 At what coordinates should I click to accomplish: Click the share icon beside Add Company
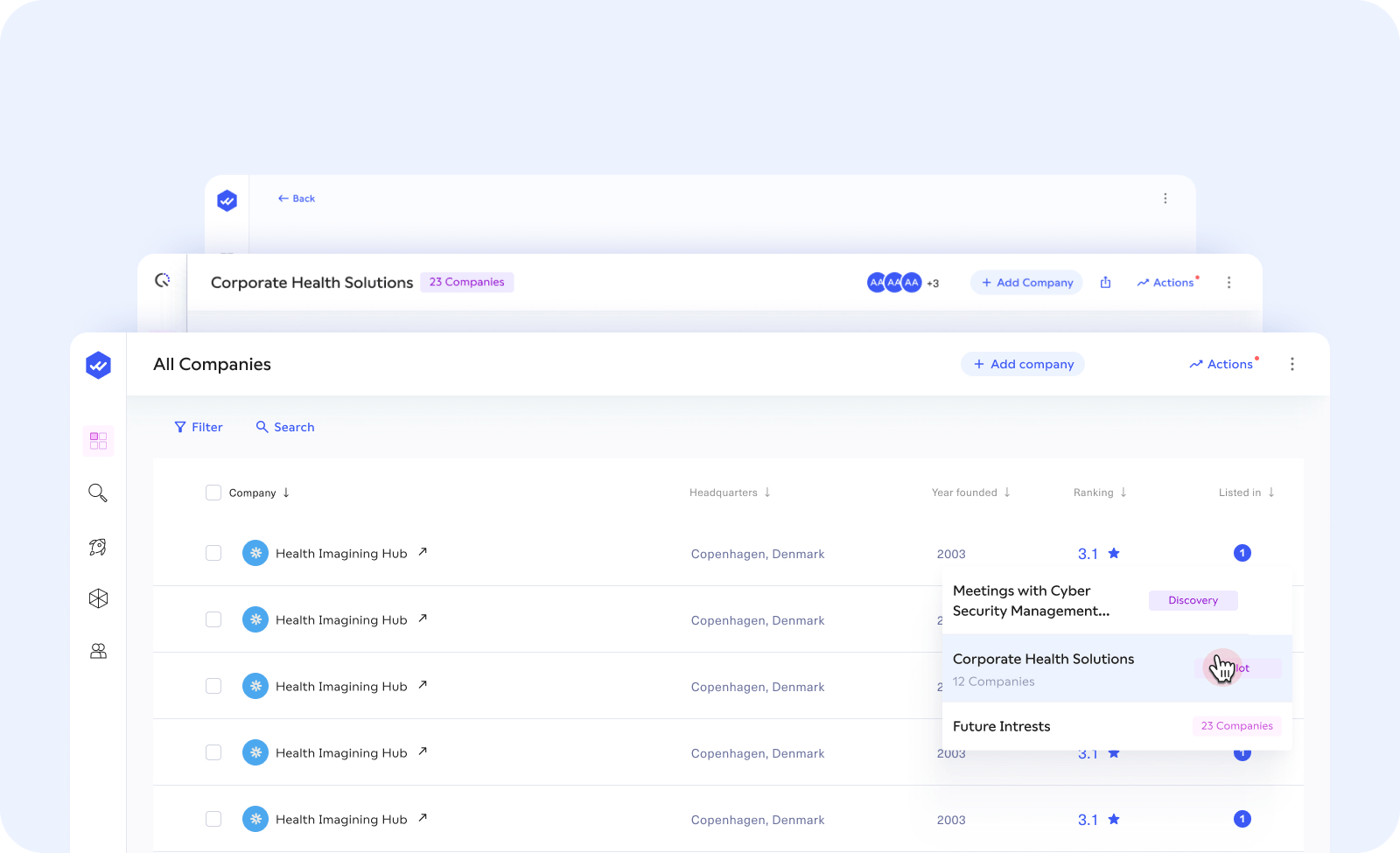[1105, 283]
